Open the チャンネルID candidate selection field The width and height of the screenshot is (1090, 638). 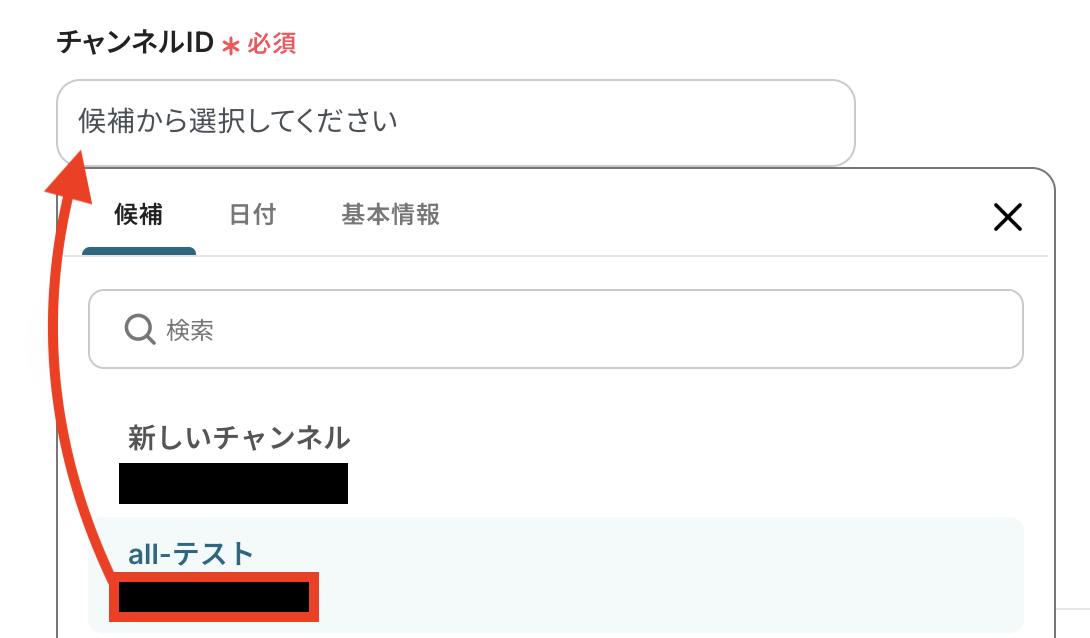[455, 122]
